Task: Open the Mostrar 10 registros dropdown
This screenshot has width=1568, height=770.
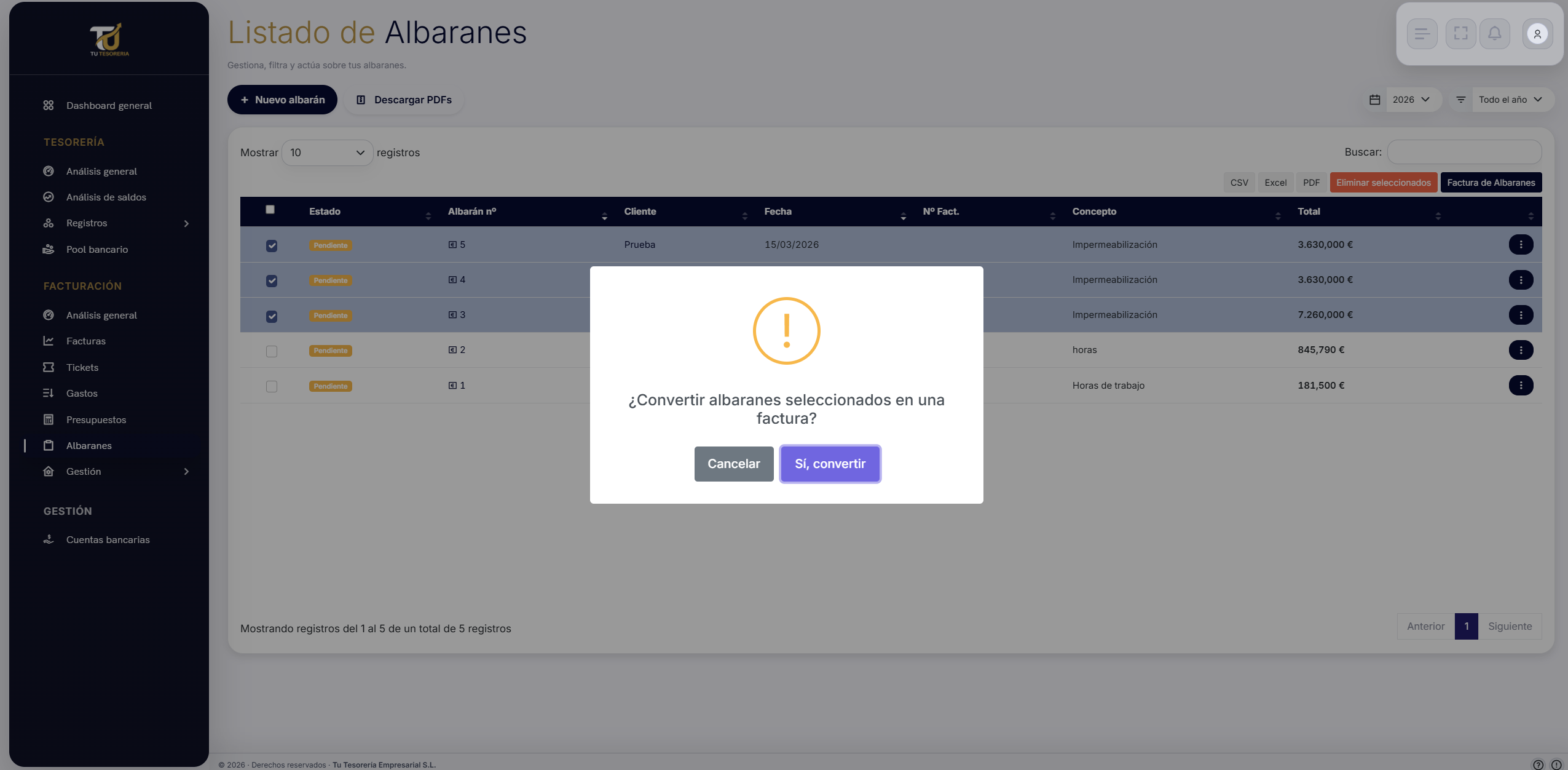Action: pyautogui.click(x=327, y=153)
